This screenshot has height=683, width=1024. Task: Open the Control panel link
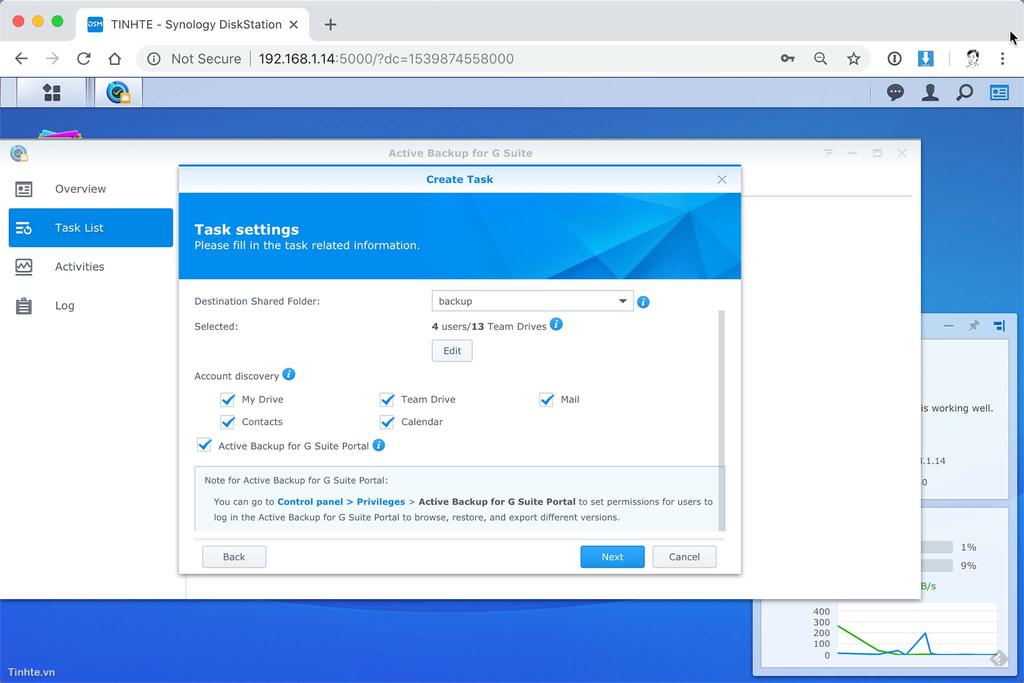click(x=310, y=501)
